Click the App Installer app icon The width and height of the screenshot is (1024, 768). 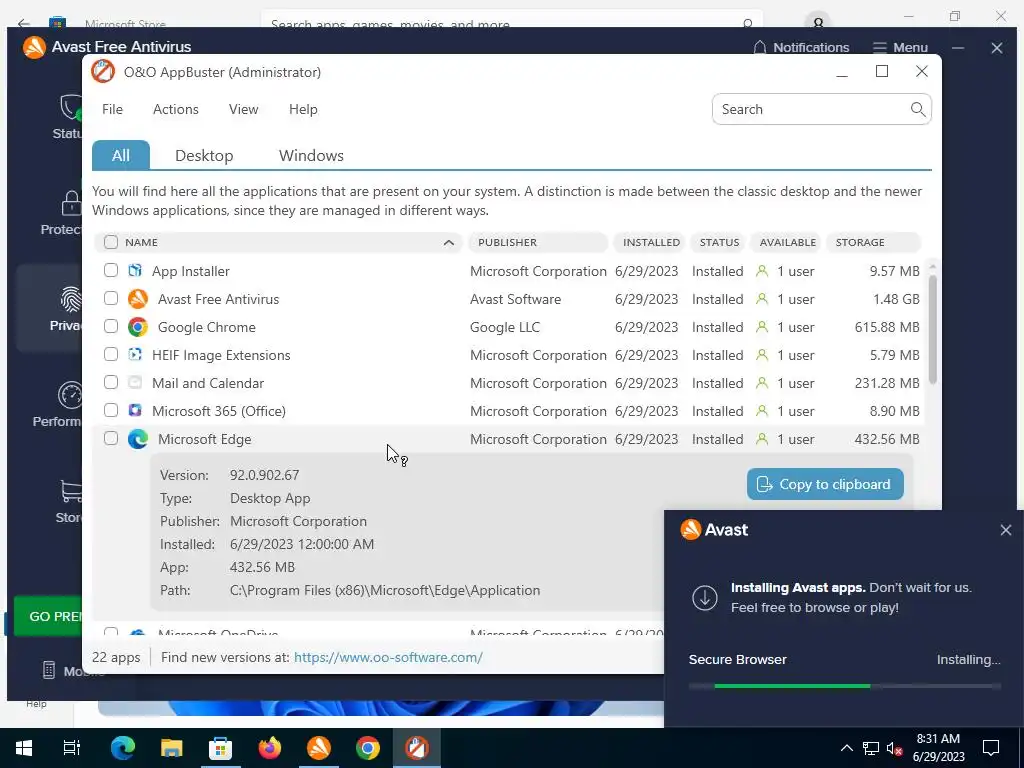click(135, 270)
